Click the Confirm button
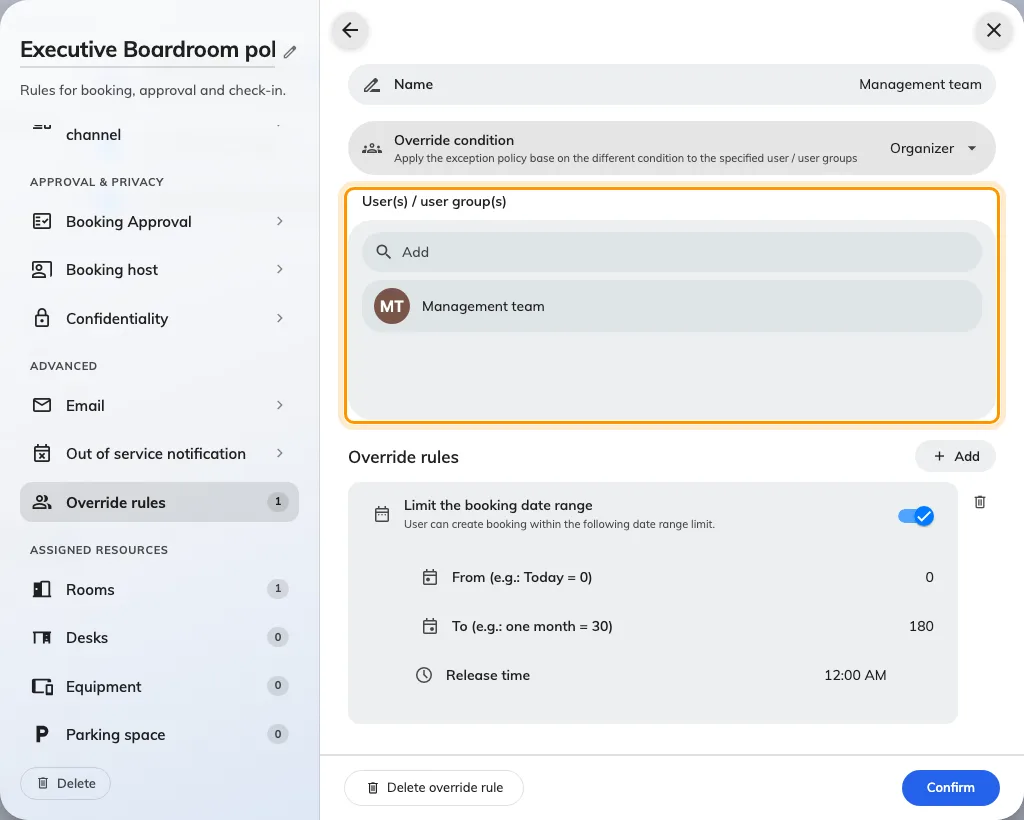 [x=950, y=787]
